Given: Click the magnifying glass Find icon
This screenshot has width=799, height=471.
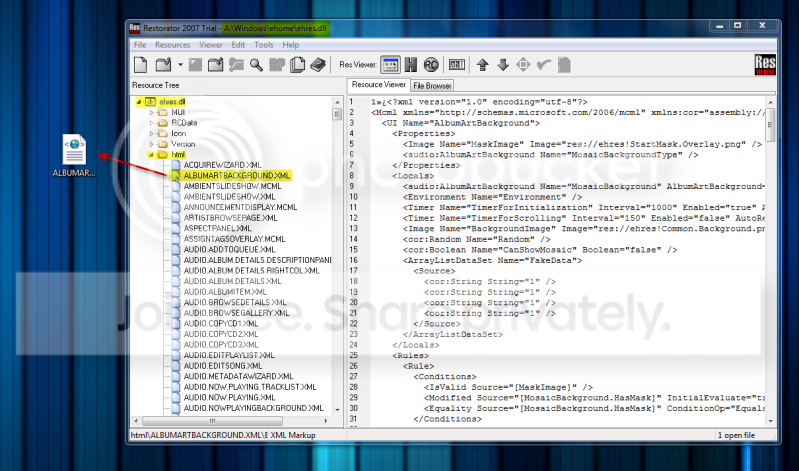Looking at the screenshot, I should [x=256, y=65].
